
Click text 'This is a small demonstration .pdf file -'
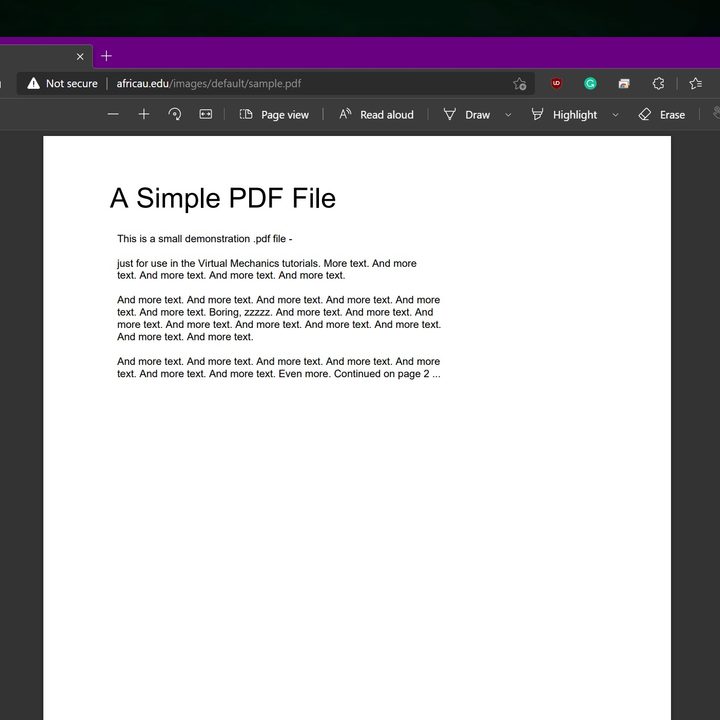pyautogui.click(x=205, y=239)
